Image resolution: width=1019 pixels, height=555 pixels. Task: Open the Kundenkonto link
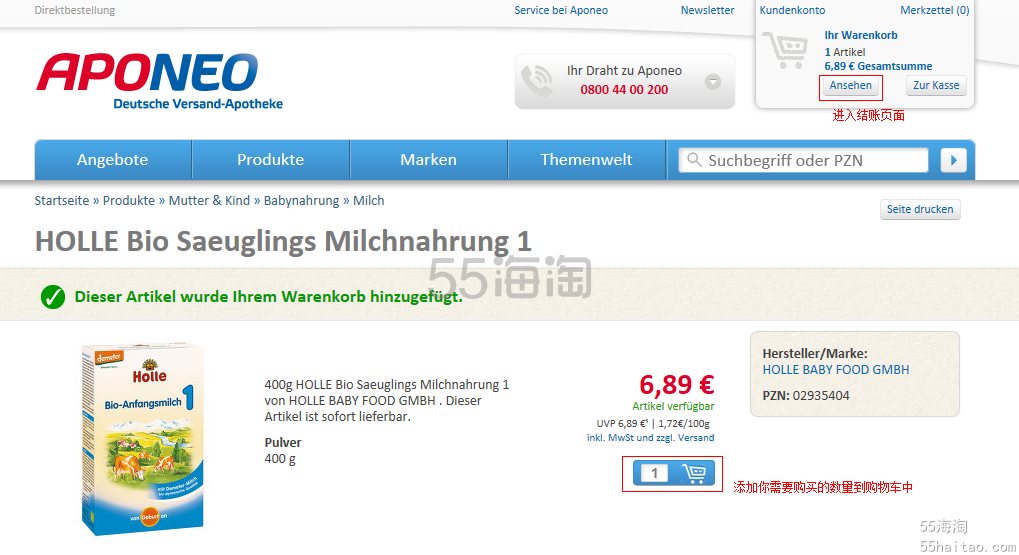792,10
